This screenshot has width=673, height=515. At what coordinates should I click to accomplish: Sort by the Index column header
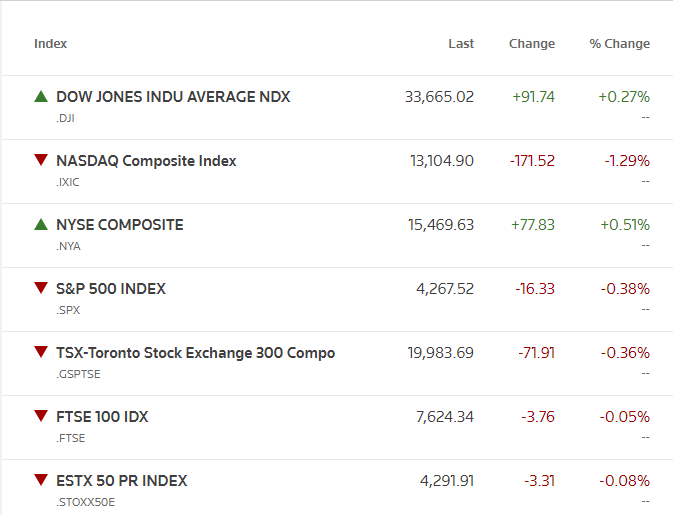[x=51, y=44]
